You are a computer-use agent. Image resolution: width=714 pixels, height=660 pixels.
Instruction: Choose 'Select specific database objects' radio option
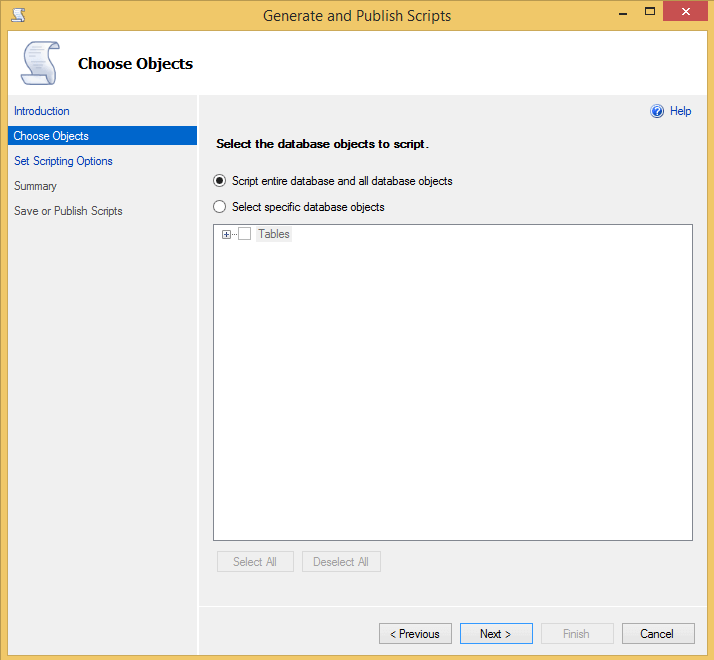tap(220, 207)
